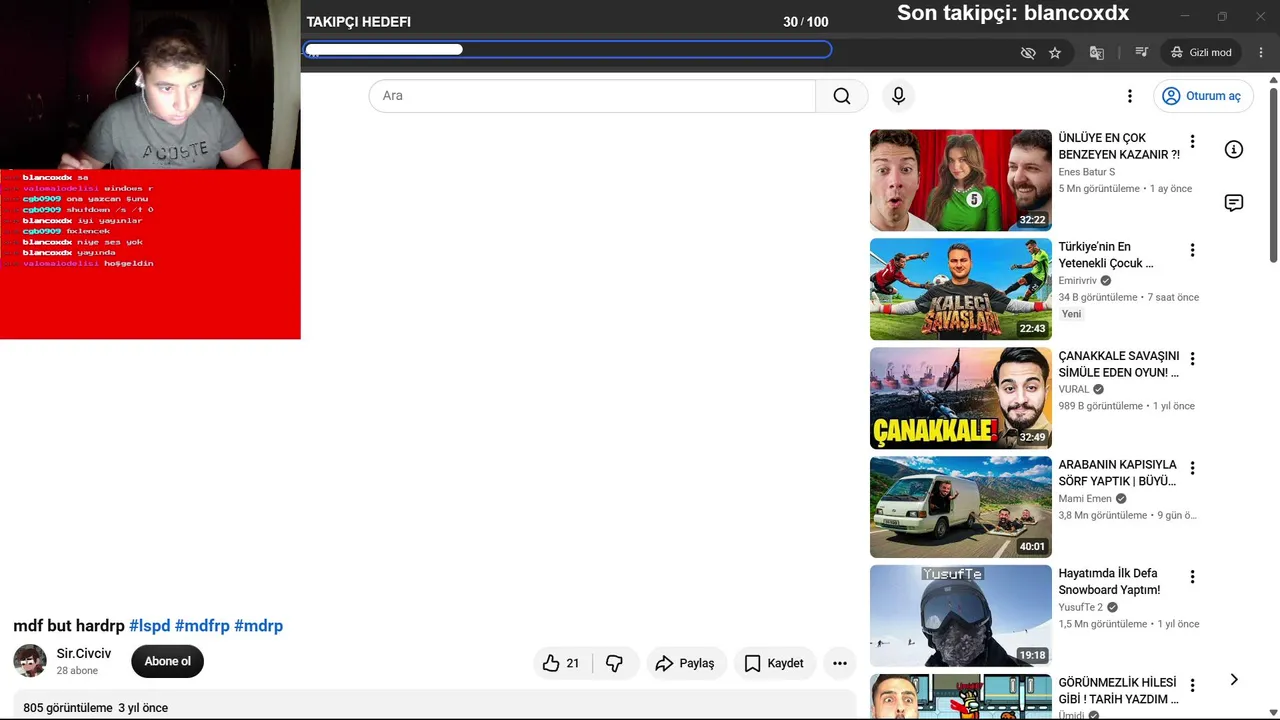This screenshot has height=720, width=1280.
Task: Open the Chrome three-dot browser menu
Action: point(1261,53)
